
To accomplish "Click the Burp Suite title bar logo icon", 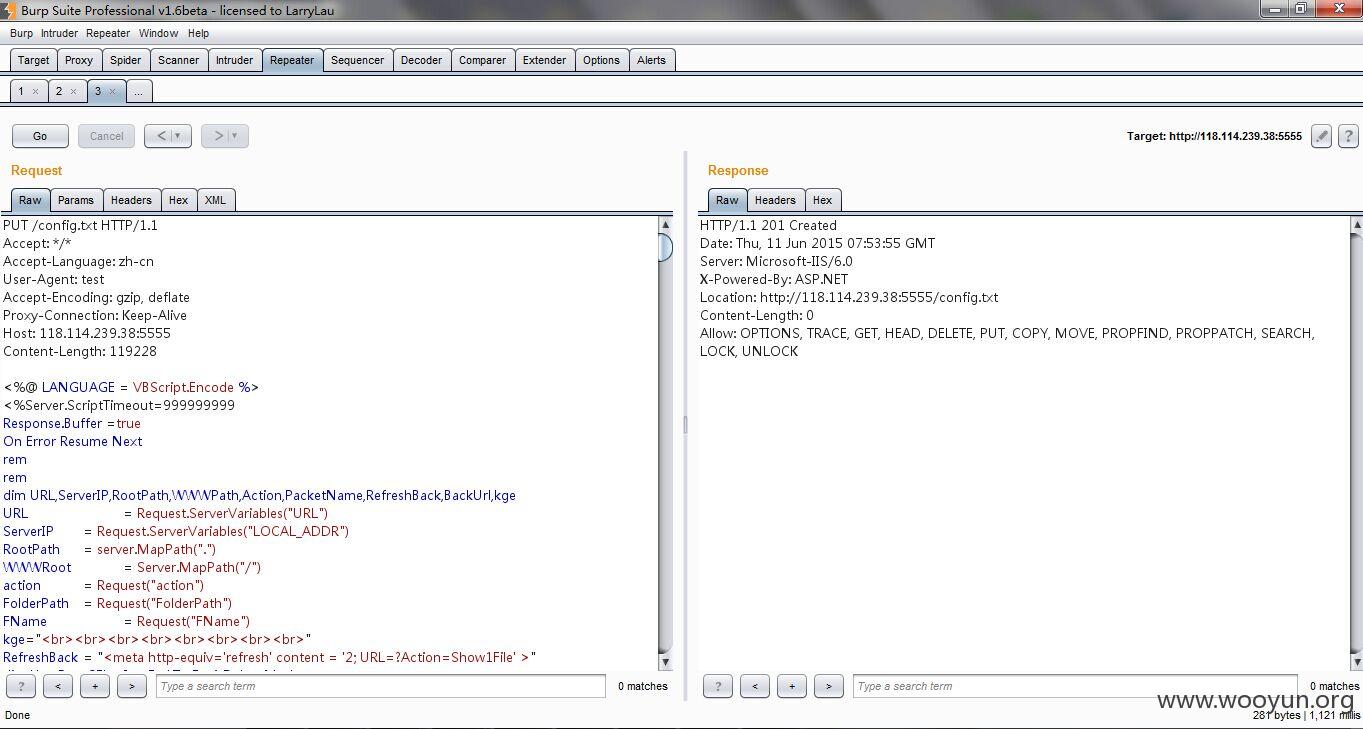I will point(10,10).
